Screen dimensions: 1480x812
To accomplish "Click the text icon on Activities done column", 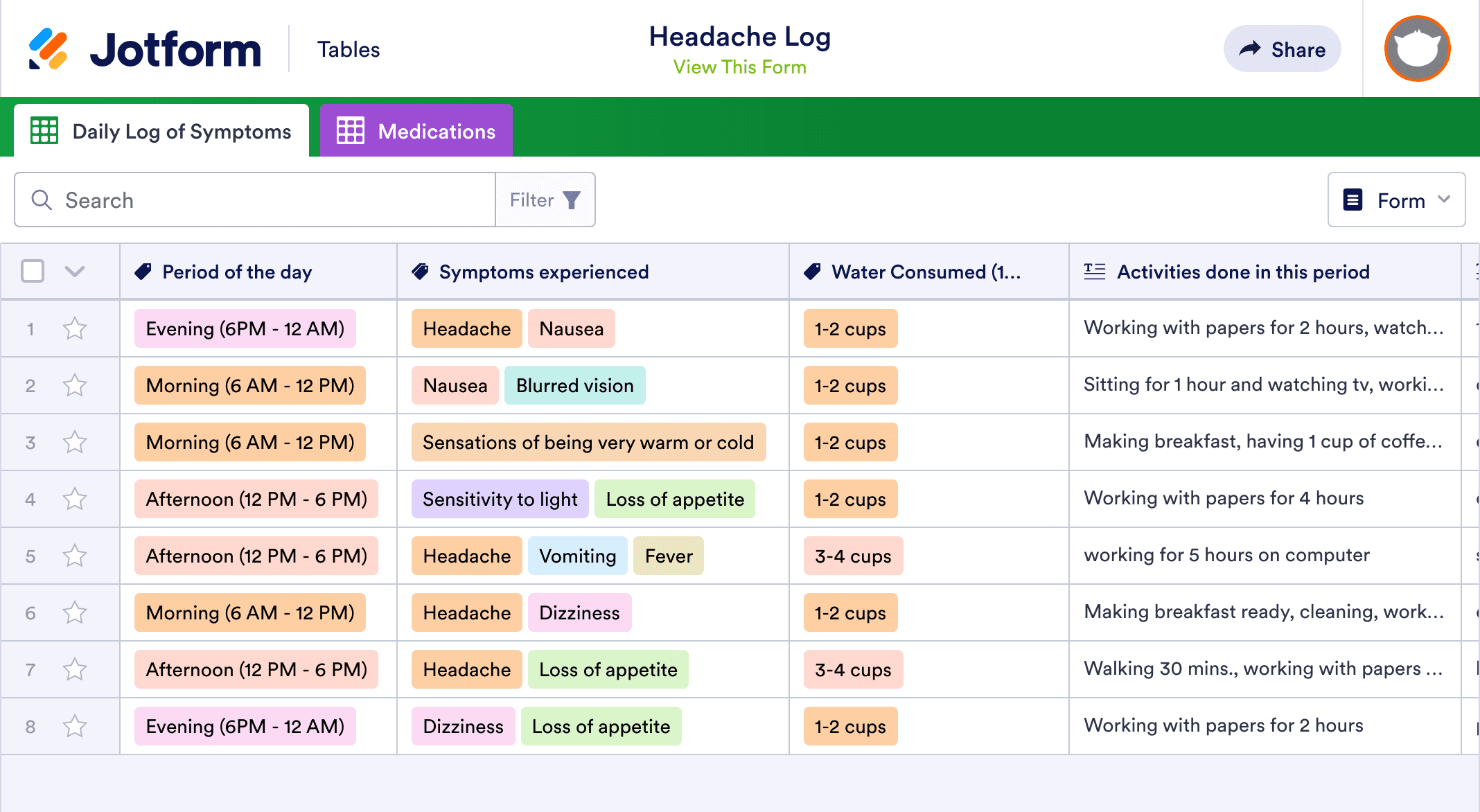I will point(1093,272).
